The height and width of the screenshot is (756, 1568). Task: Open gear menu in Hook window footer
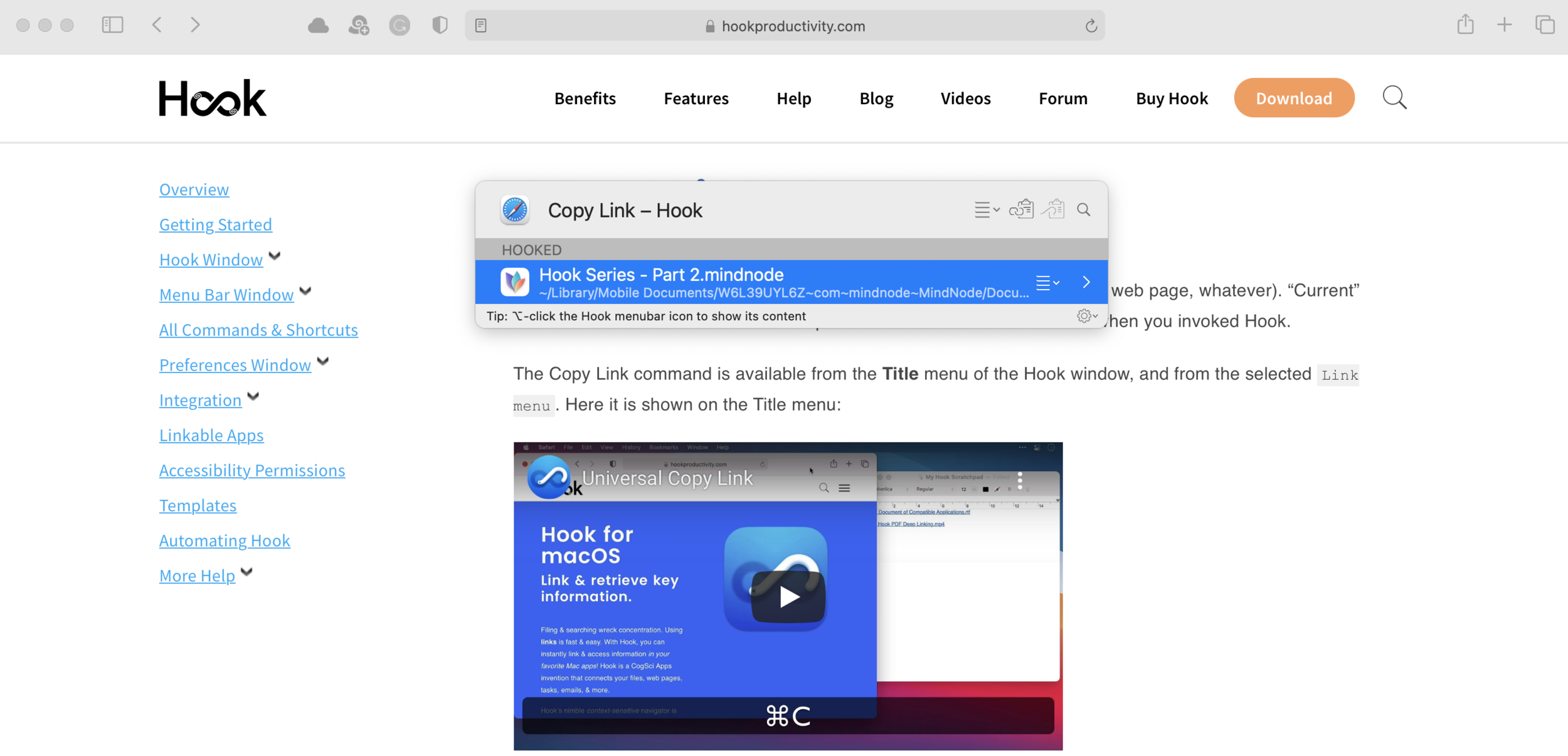tap(1087, 316)
